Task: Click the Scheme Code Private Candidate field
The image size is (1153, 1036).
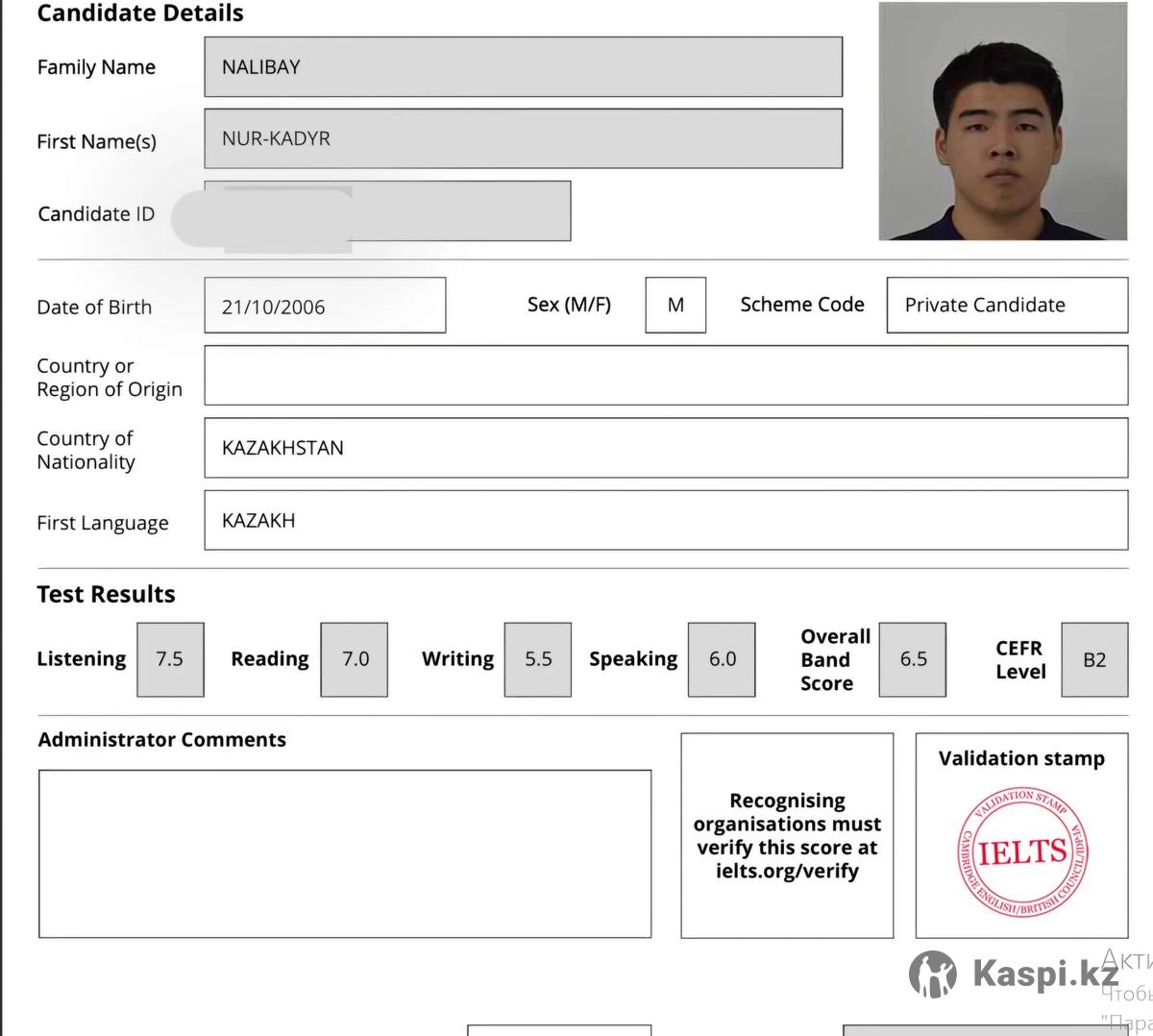Action: point(1006,305)
